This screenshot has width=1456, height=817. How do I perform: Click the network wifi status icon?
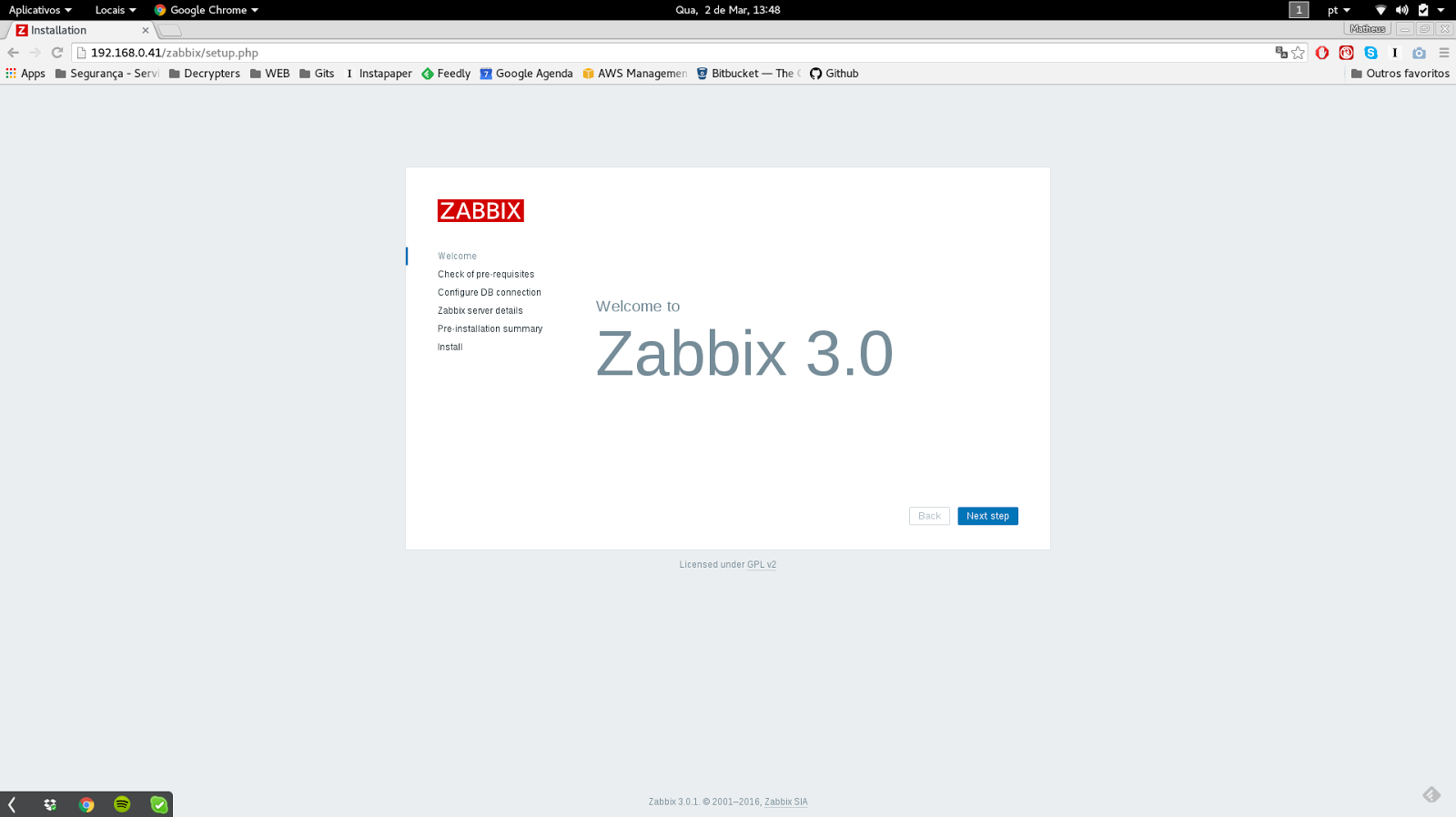[1380, 10]
